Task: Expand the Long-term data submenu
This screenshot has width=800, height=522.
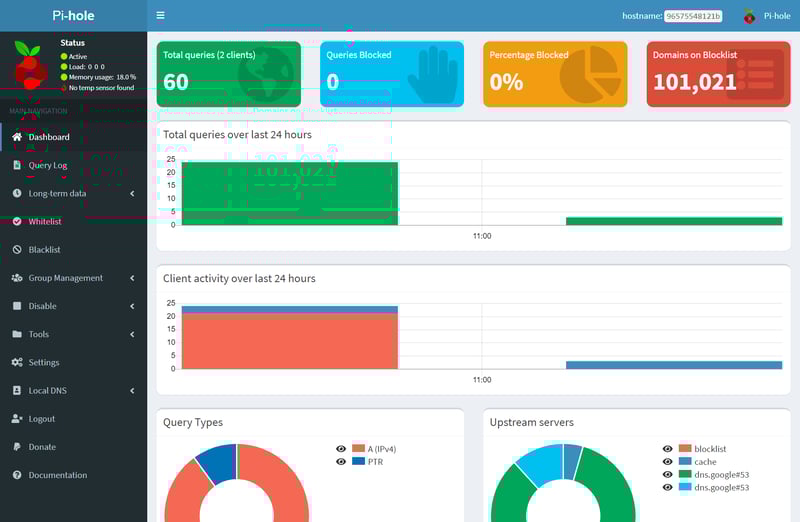Action: point(132,193)
